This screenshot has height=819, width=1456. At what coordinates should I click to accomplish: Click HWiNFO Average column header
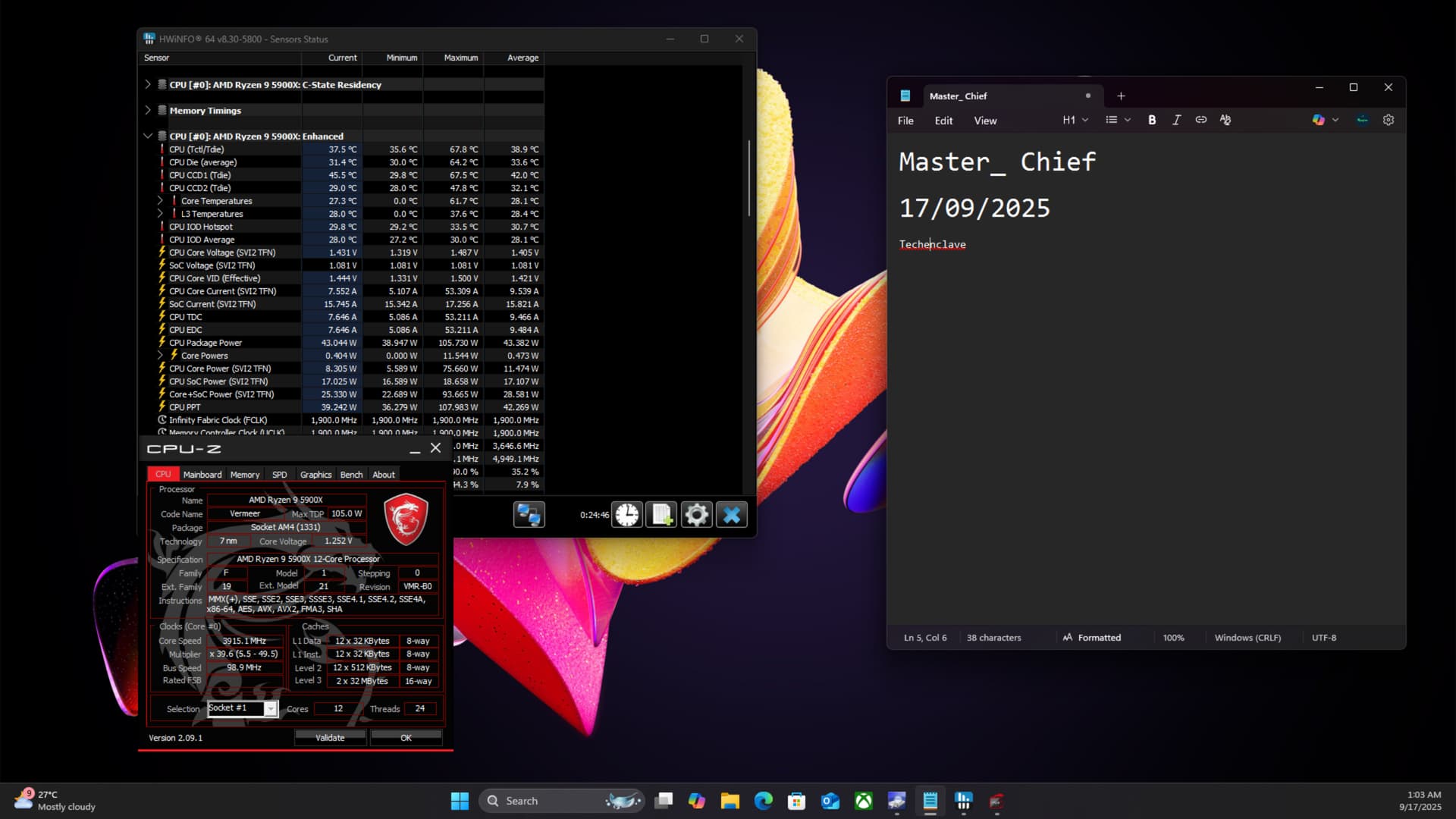pyautogui.click(x=514, y=58)
